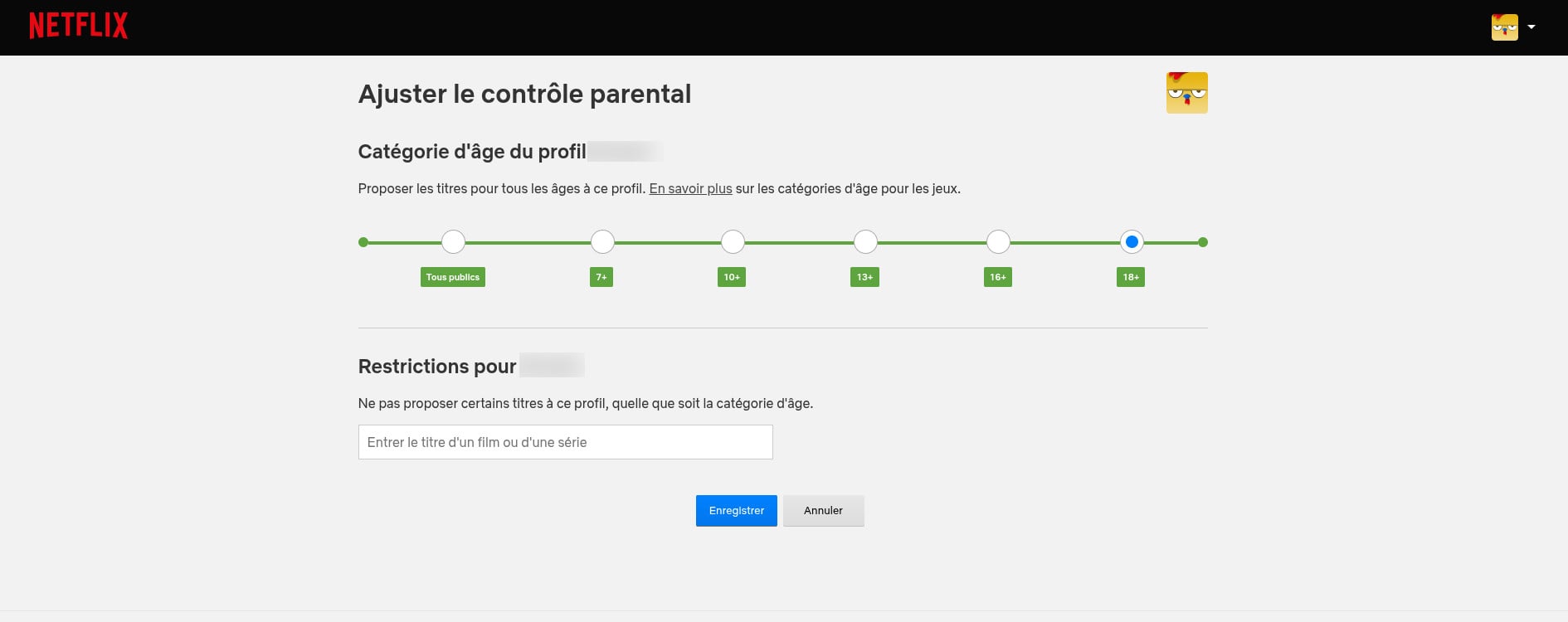Screen dimensions: 1568x622
Task: Expand the account dropdown arrow top right
Action: coord(1531,26)
